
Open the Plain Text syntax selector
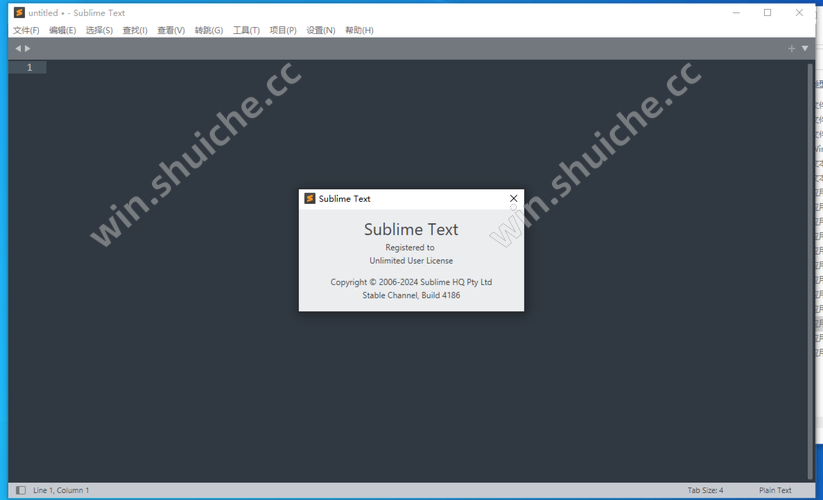click(775, 490)
